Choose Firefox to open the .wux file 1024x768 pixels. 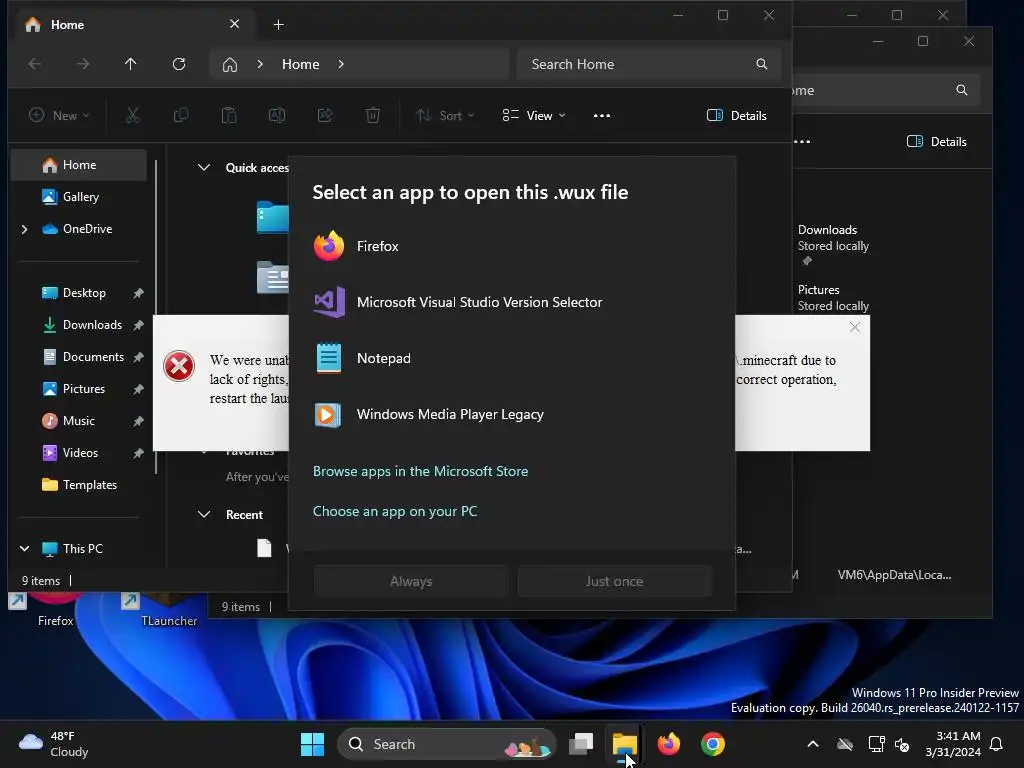(511, 246)
